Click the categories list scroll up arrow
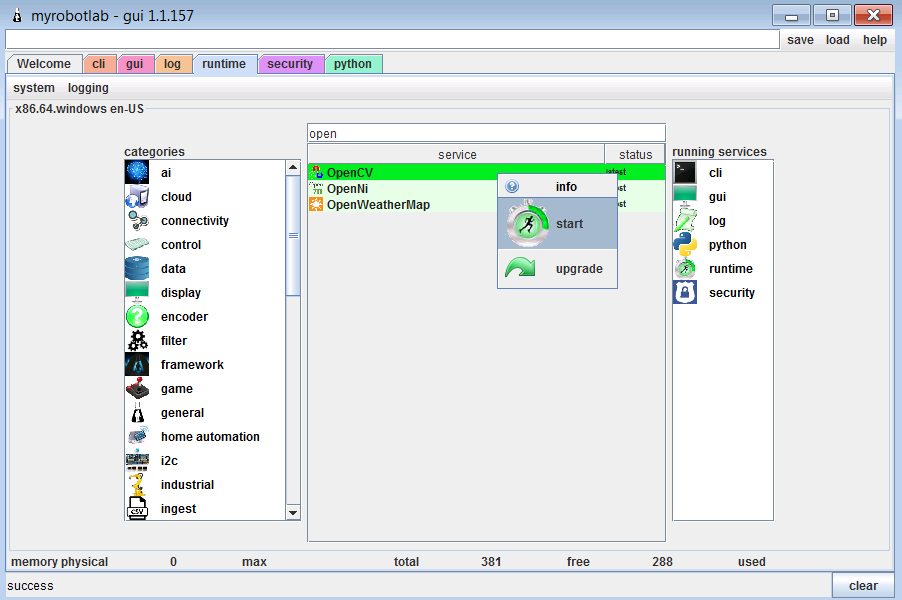Image resolution: width=902 pixels, height=600 pixels. pos(293,167)
